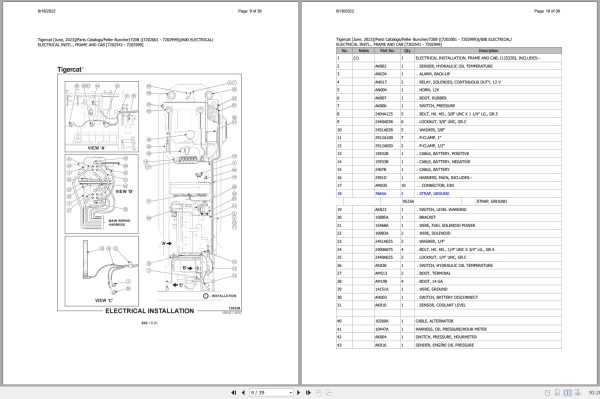Click the No. column header

[344, 50]
